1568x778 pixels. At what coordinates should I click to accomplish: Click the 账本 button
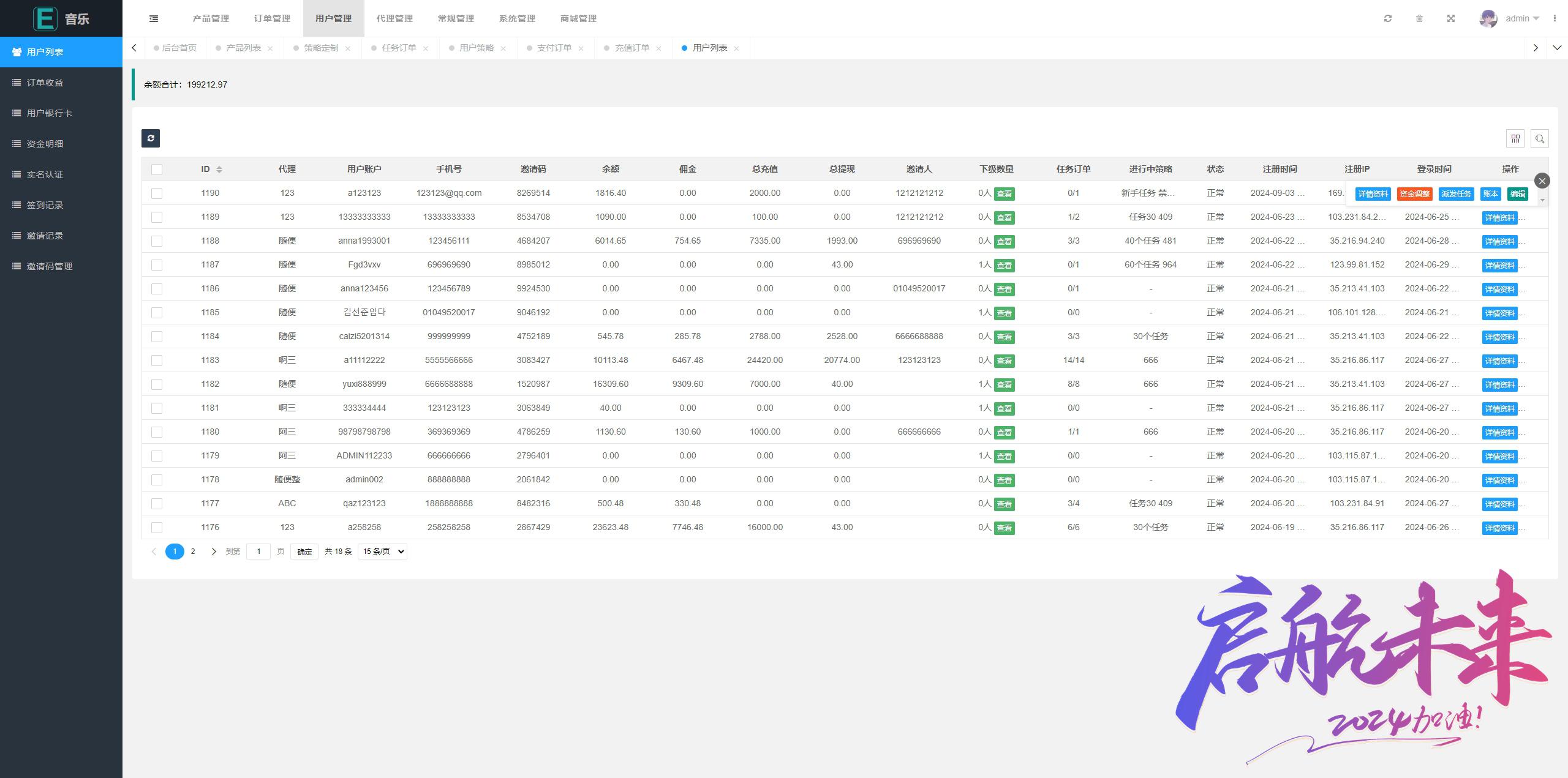tap(1490, 194)
